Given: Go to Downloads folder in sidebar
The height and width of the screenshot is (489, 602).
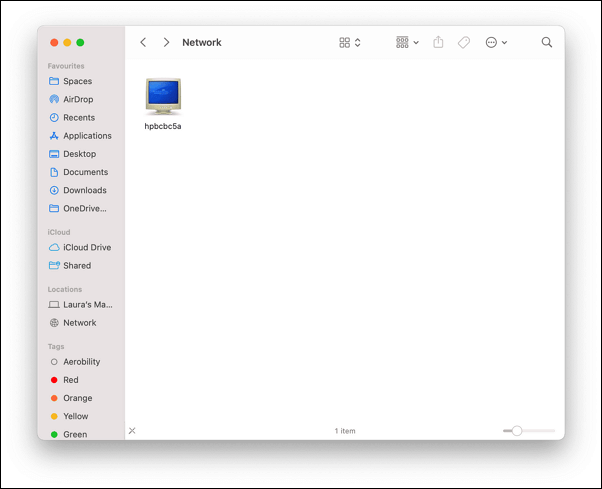Looking at the screenshot, I should (84, 190).
